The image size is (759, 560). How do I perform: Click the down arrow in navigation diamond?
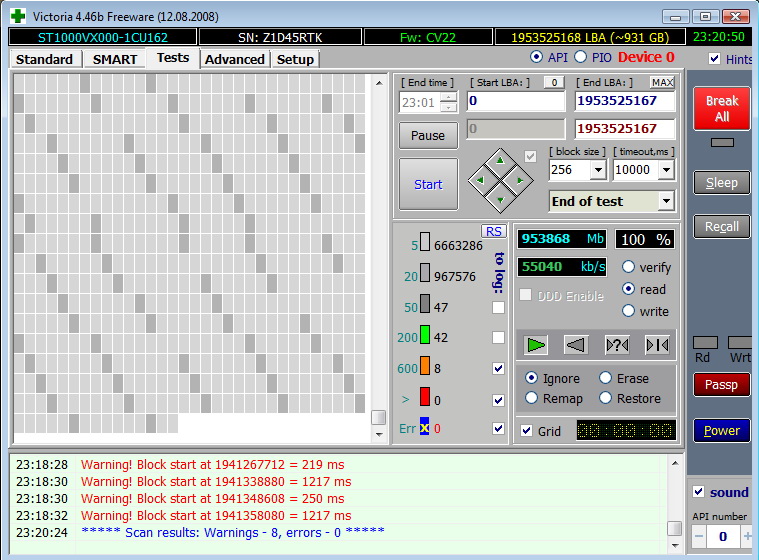click(x=500, y=199)
